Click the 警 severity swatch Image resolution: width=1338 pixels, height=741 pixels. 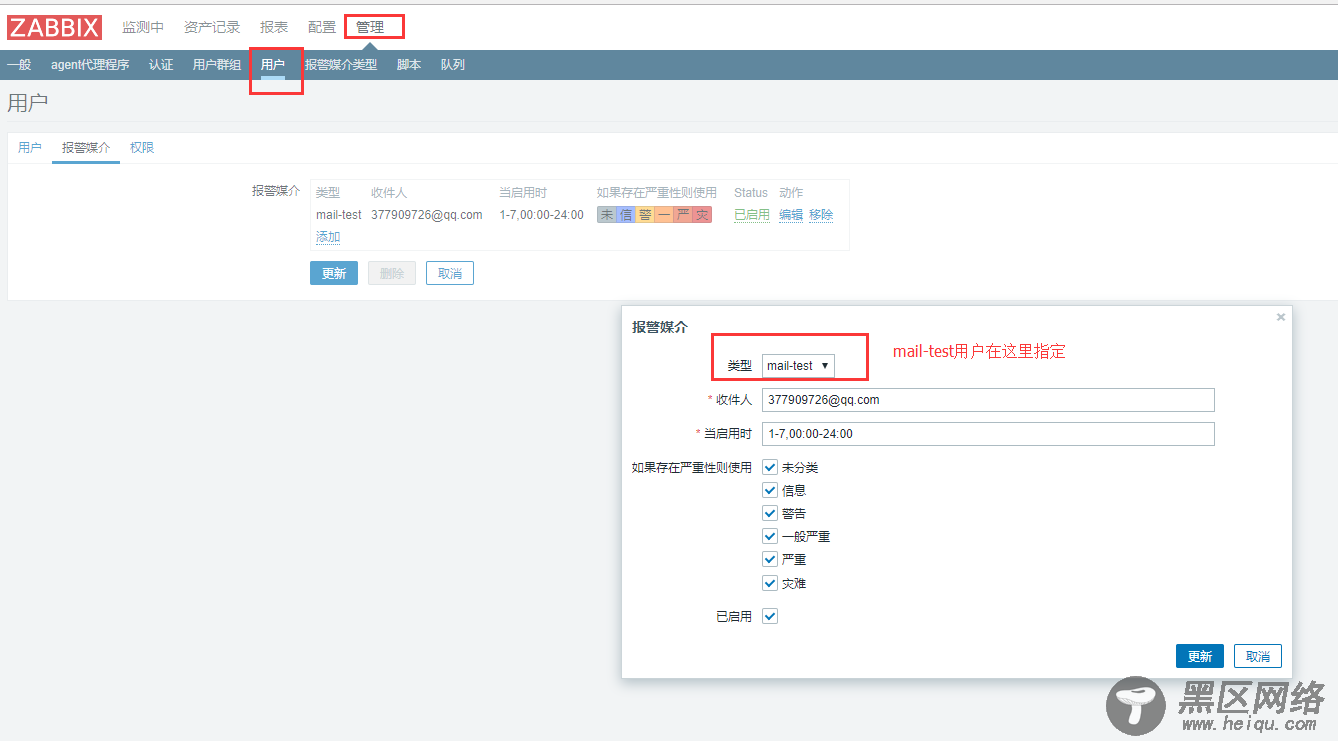(645, 215)
